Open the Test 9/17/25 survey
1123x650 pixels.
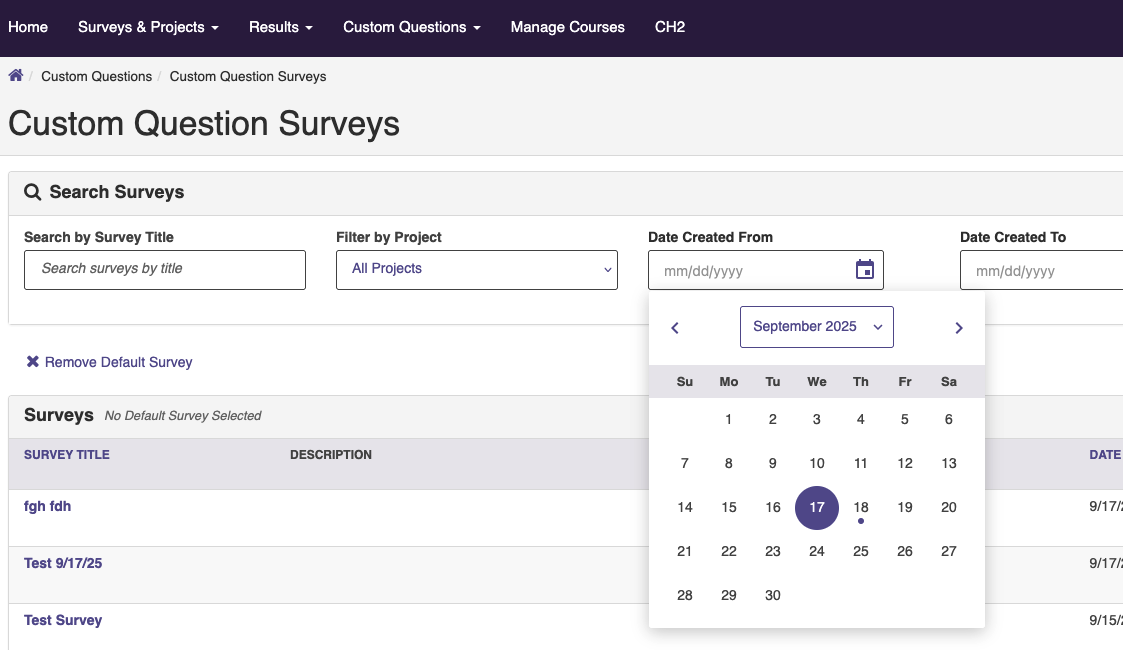(x=63, y=563)
